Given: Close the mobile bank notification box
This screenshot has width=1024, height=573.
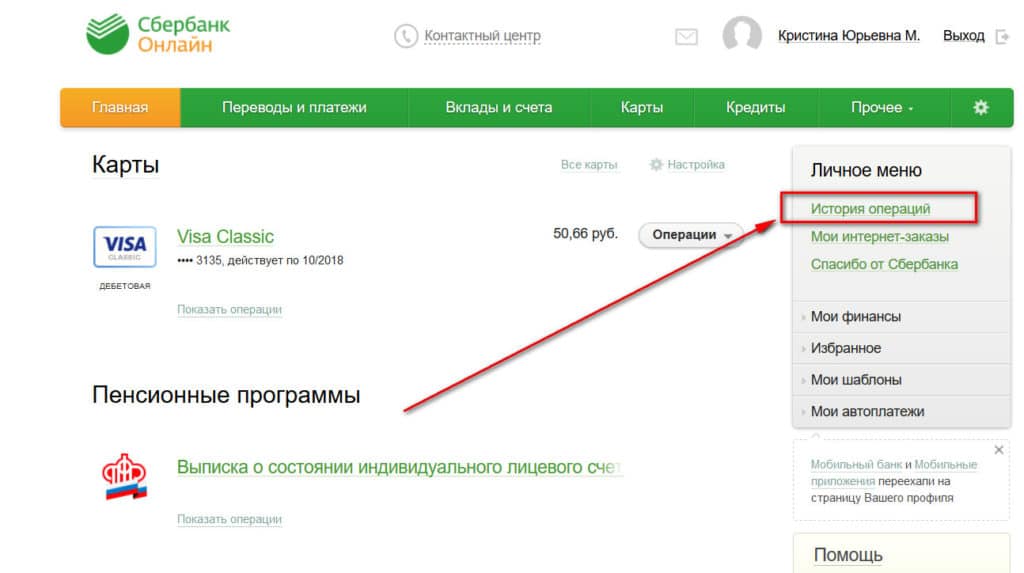Looking at the screenshot, I should pos(999,450).
